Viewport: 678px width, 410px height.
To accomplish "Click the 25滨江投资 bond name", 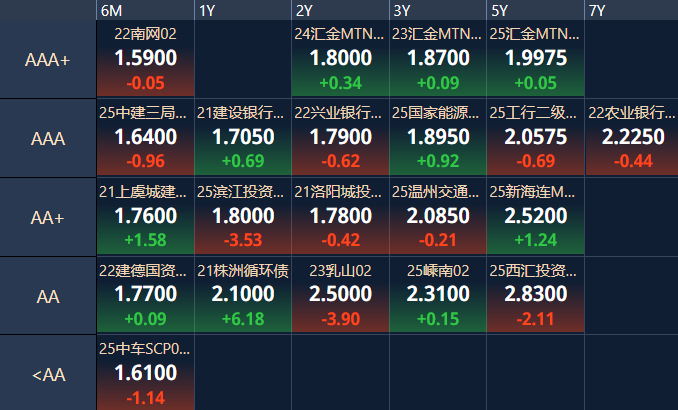I will 243,191.
